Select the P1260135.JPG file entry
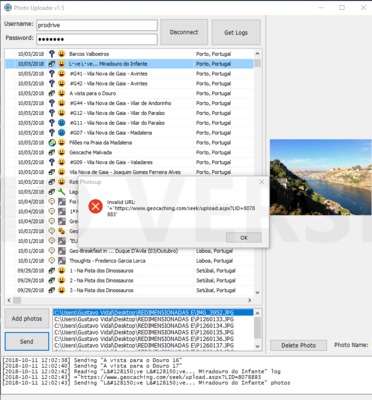 (153, 332)
